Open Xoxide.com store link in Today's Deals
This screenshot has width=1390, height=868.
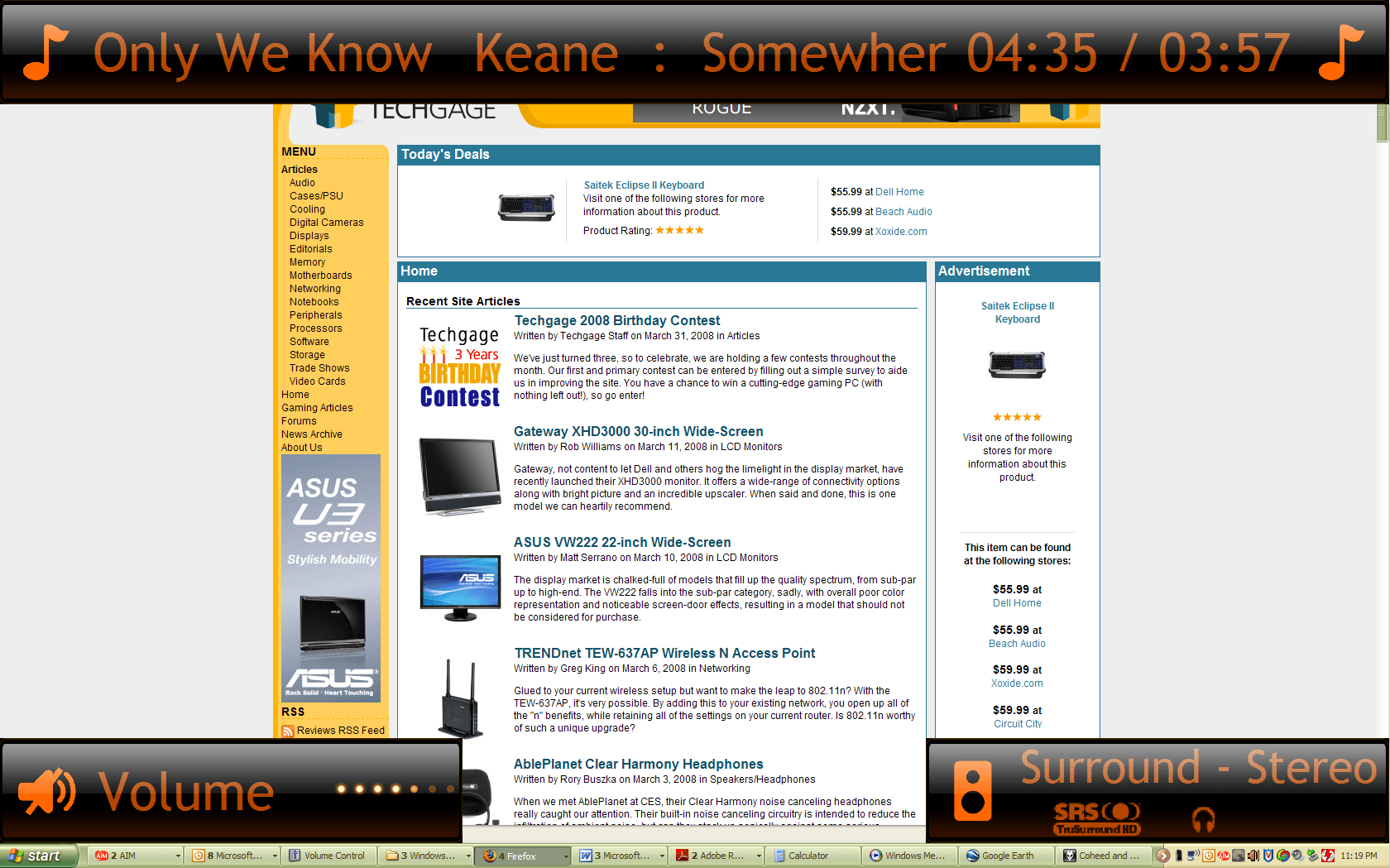coord(901,232)
